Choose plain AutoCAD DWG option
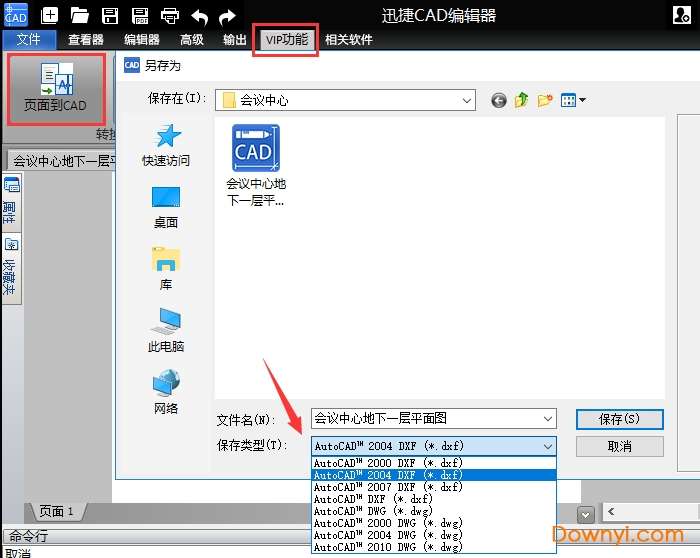 [434, 511]
